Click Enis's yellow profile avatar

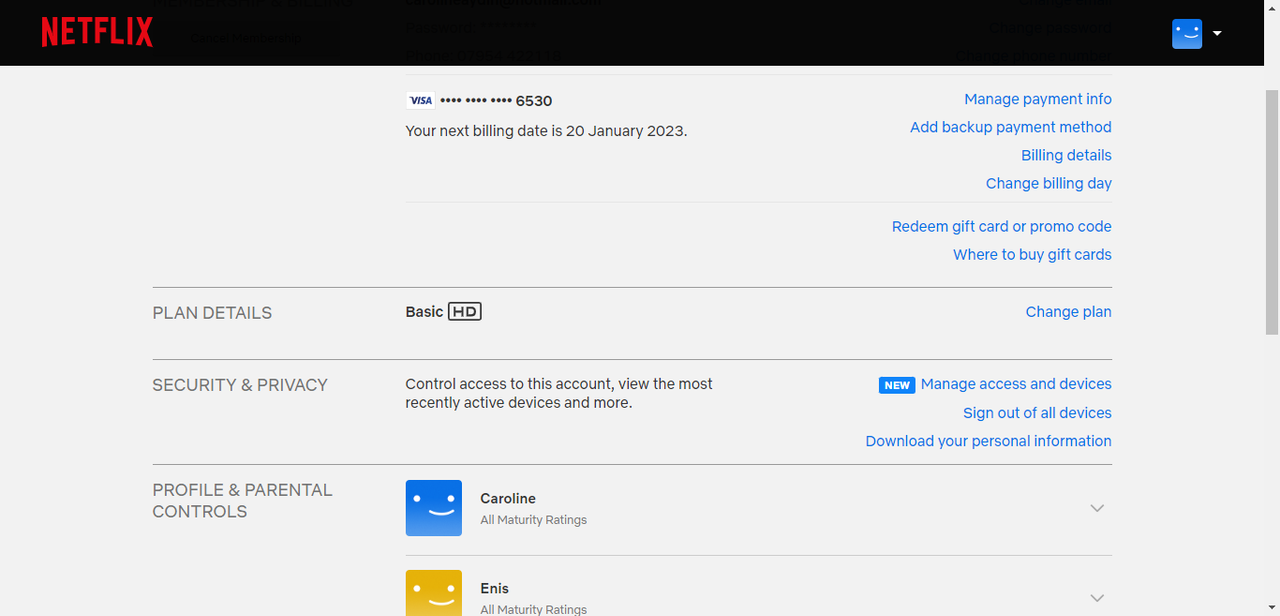(434, 593)
